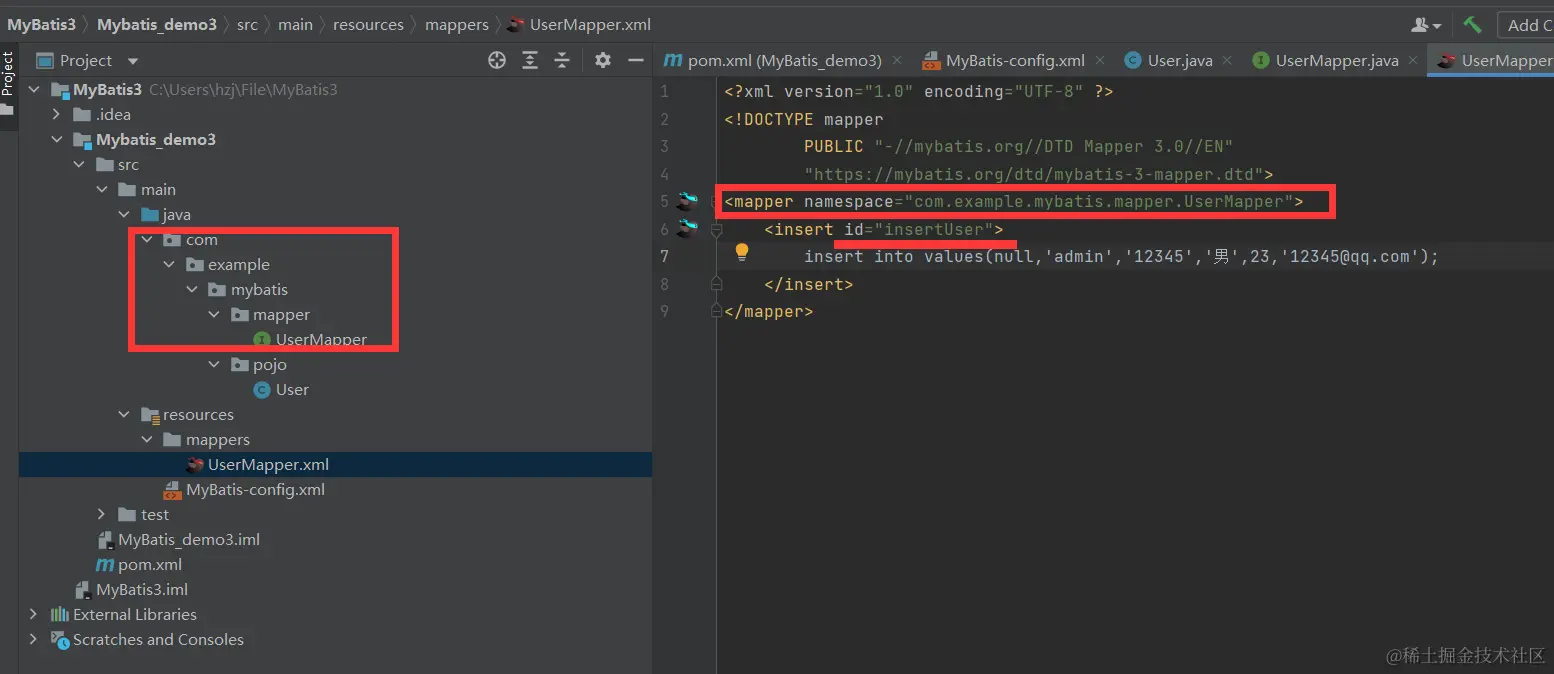Click the closing </mapper> tag on line 9
1554x674 pixels.
point(769,311)
